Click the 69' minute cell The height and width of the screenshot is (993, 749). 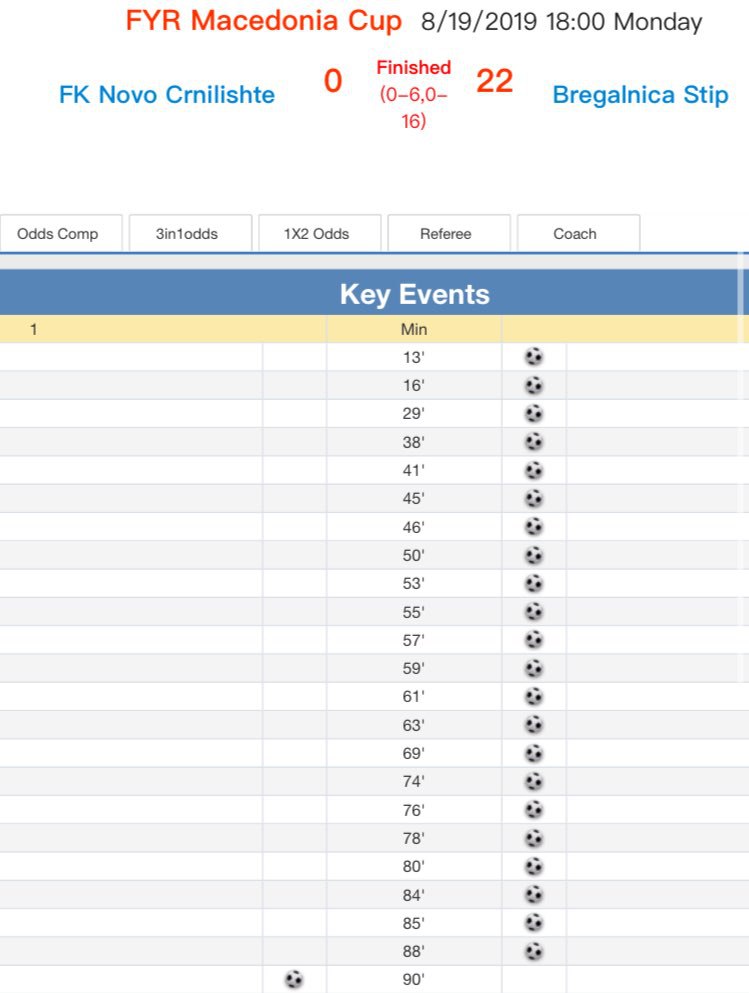(x=414, y=753)
